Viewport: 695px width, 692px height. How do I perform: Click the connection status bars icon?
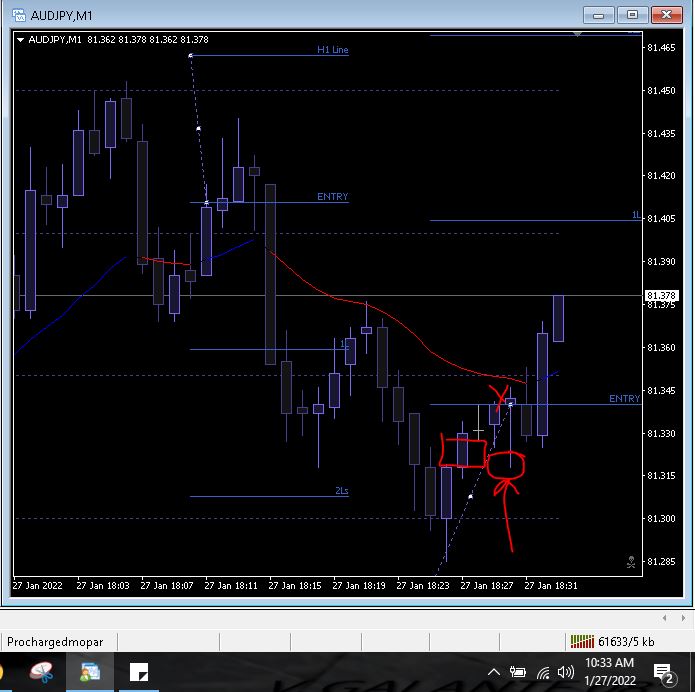point(582,641)
